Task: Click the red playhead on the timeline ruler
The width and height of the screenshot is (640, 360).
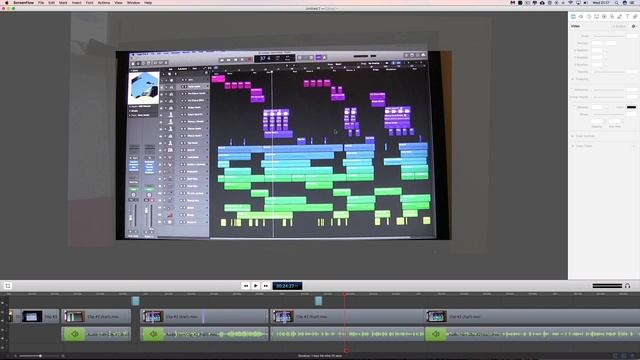Action: click(345, 294)
